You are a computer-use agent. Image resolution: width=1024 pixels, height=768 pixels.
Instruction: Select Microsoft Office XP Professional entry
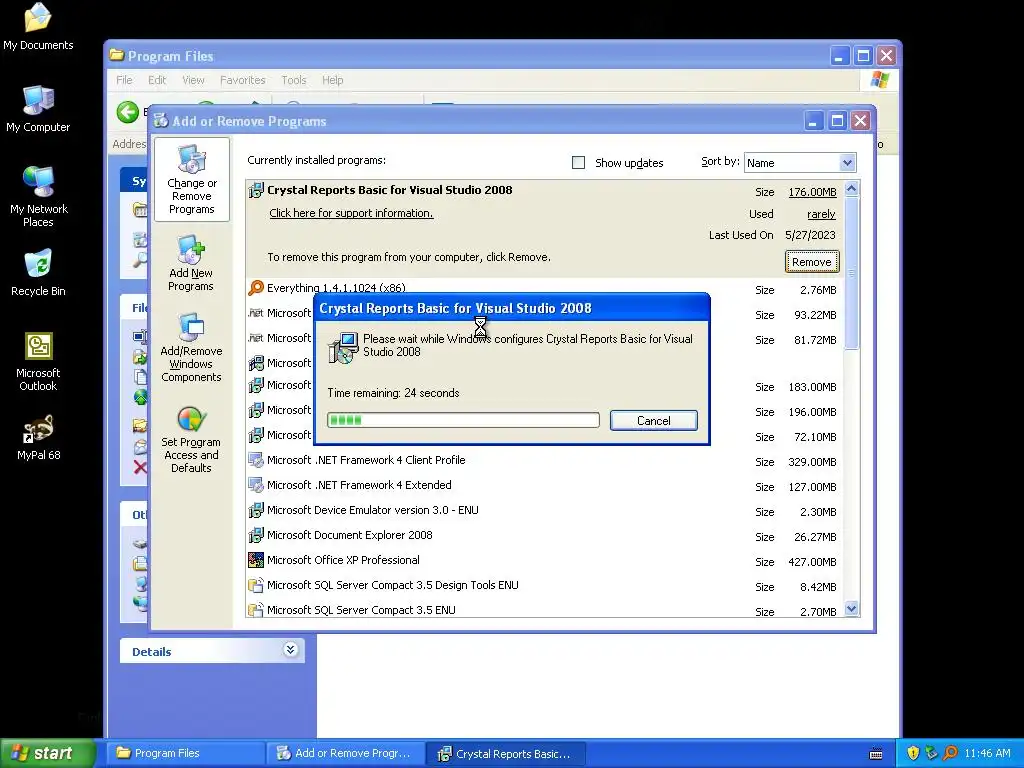coord(543,560)
